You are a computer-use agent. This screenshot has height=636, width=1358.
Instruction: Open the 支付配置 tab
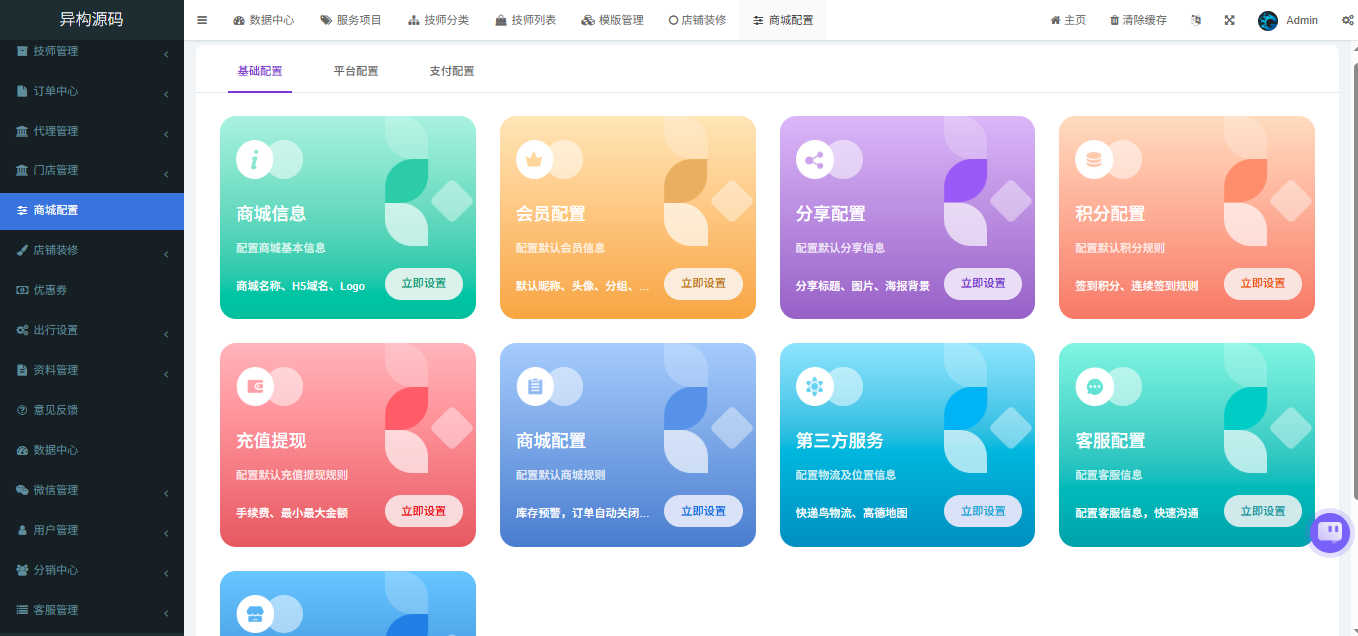coord(452,71)
